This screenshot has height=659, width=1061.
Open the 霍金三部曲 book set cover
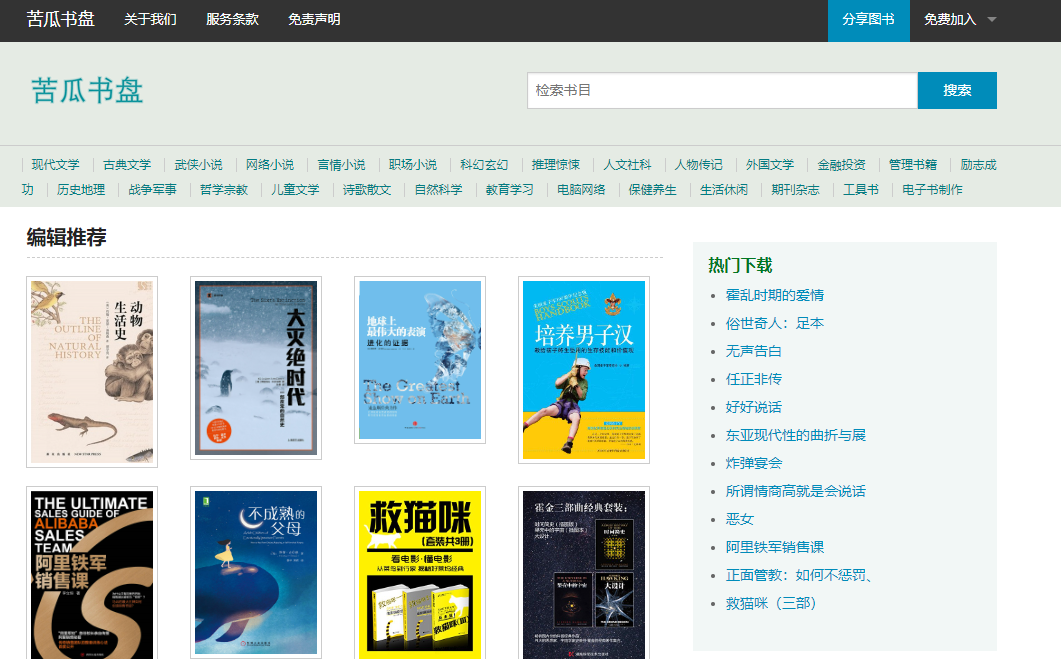pyautogui.click(x=584, y=574)
